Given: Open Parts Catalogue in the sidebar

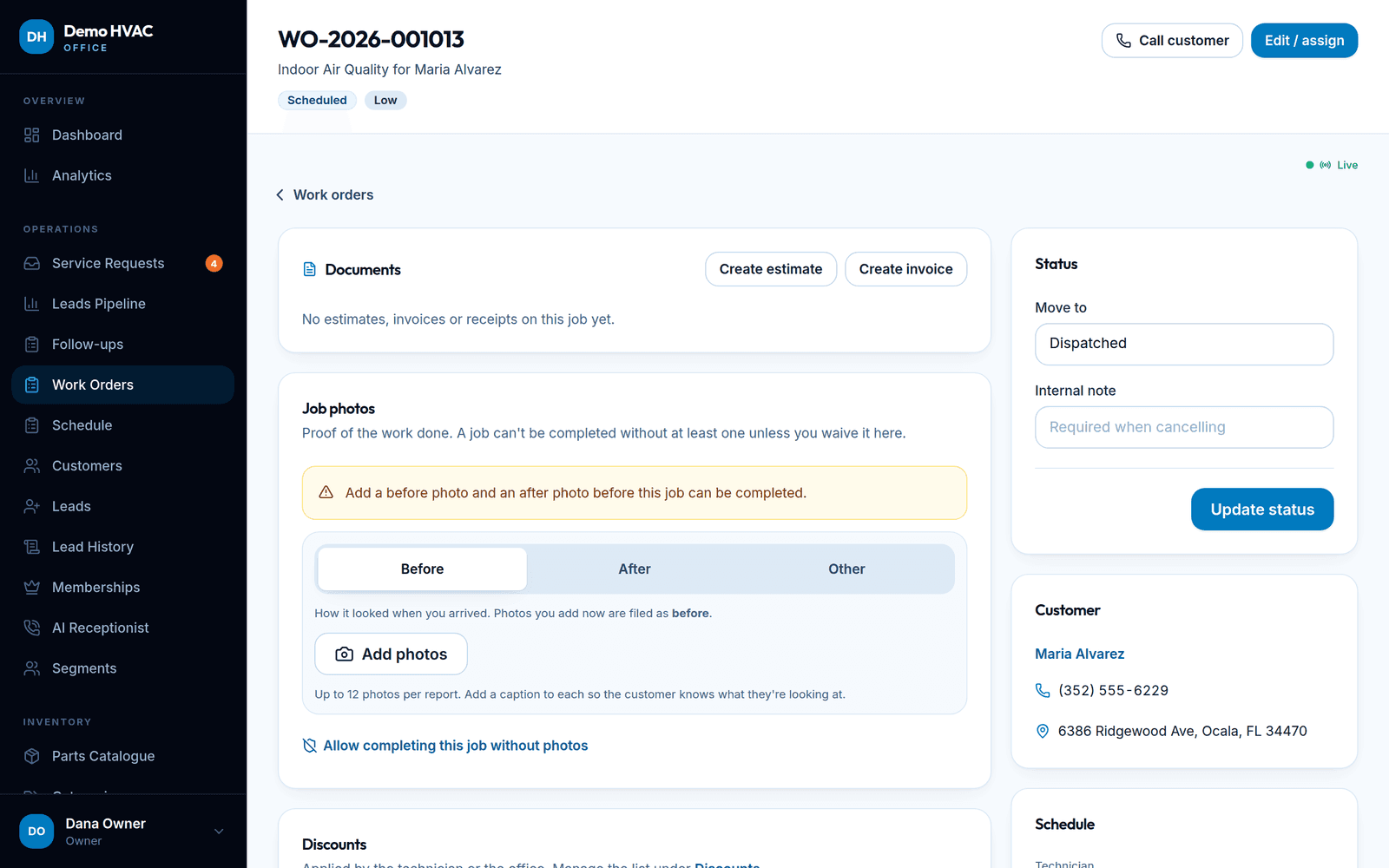Looking at the screenshot, I should click(123, 756).
